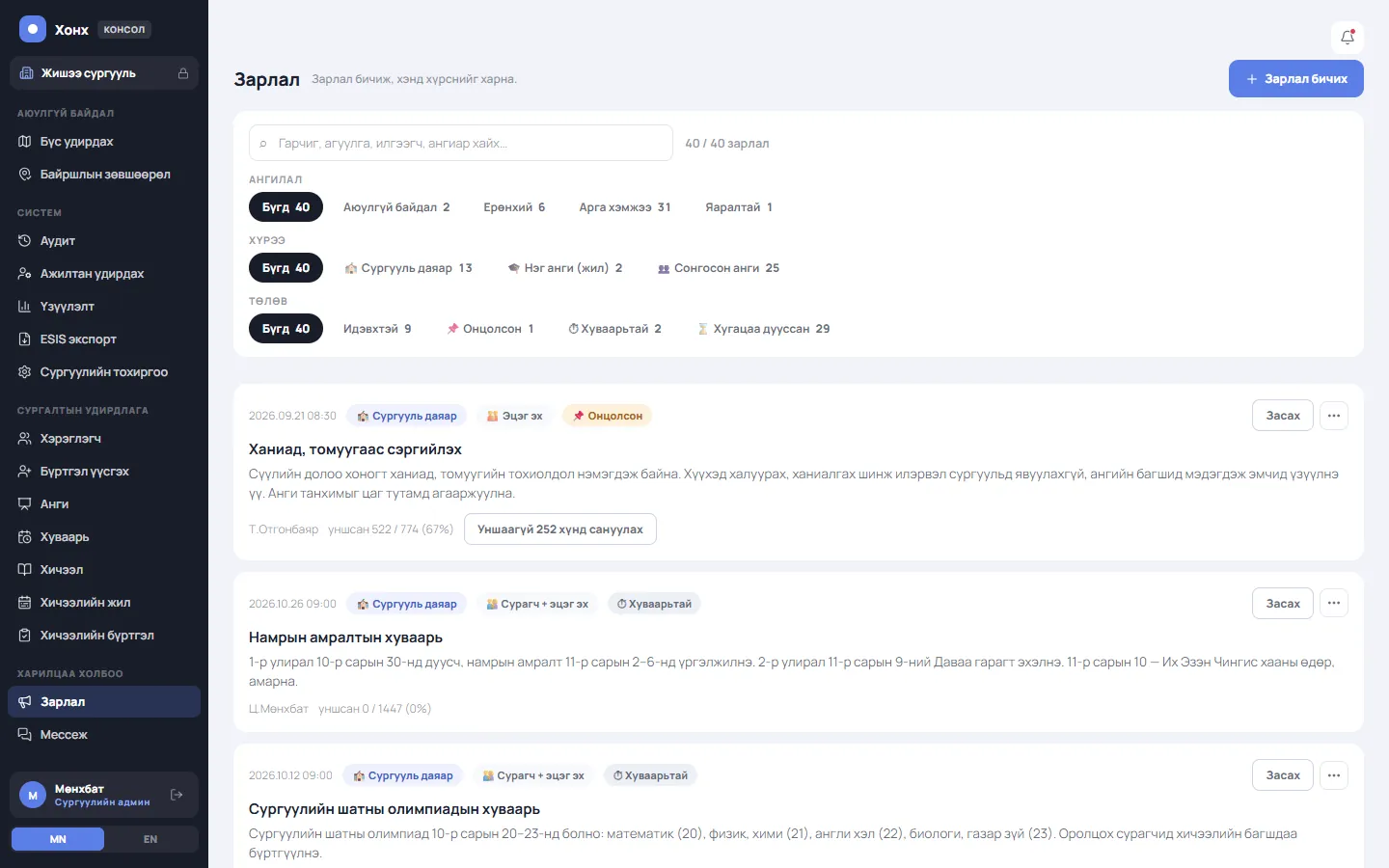Filter scope by Сургууль даяар chip
The image size is (1389, 868).
(408, 268)
